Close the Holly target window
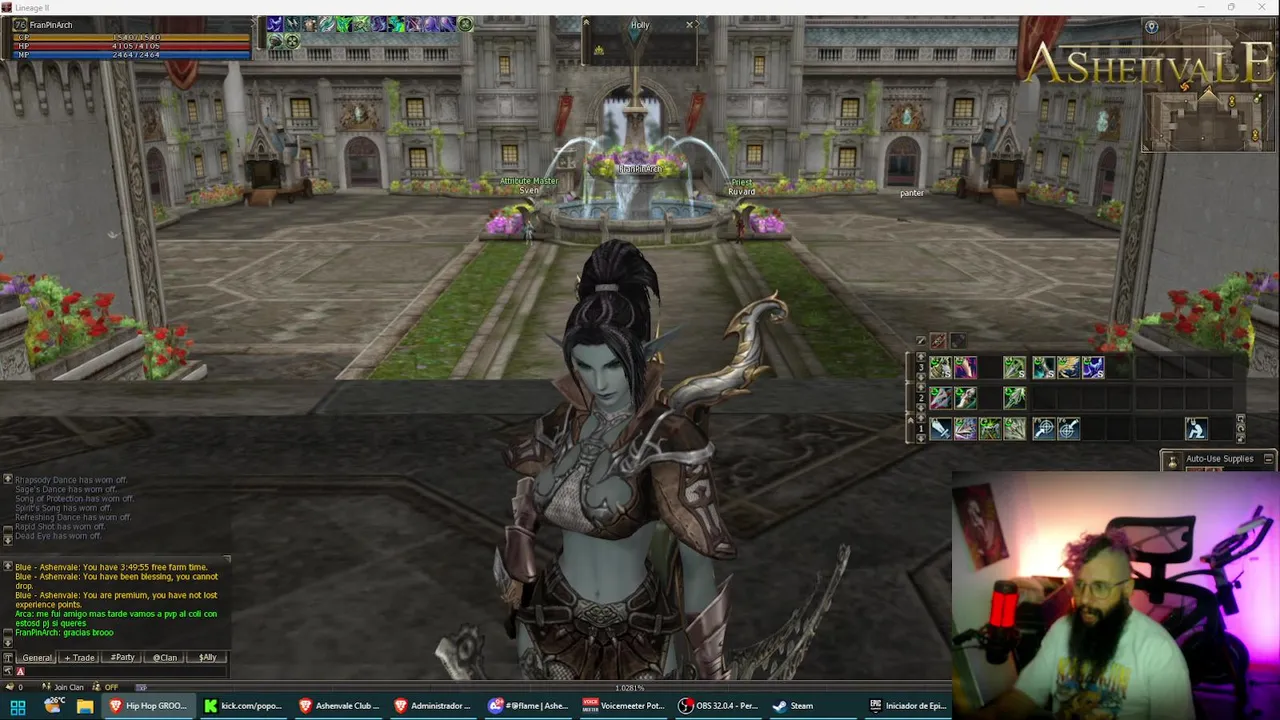Image resolution: width=1280 pixels, height=720 pixels. (689, 24)
